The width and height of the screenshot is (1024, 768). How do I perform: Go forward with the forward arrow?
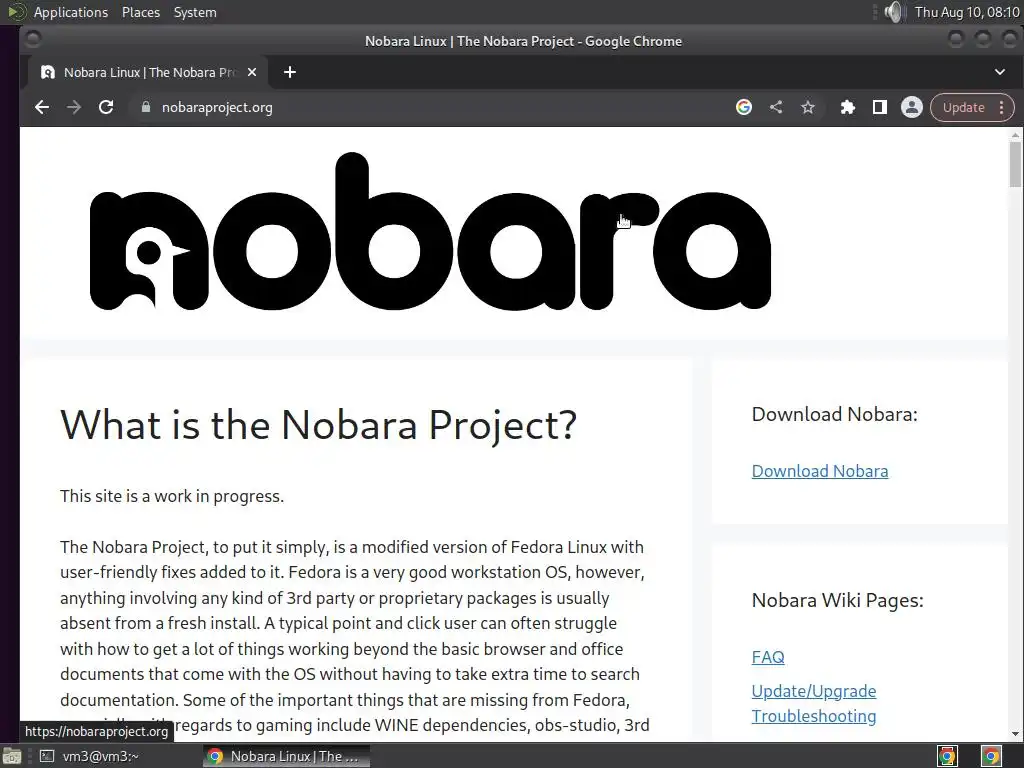click(74, 107)
